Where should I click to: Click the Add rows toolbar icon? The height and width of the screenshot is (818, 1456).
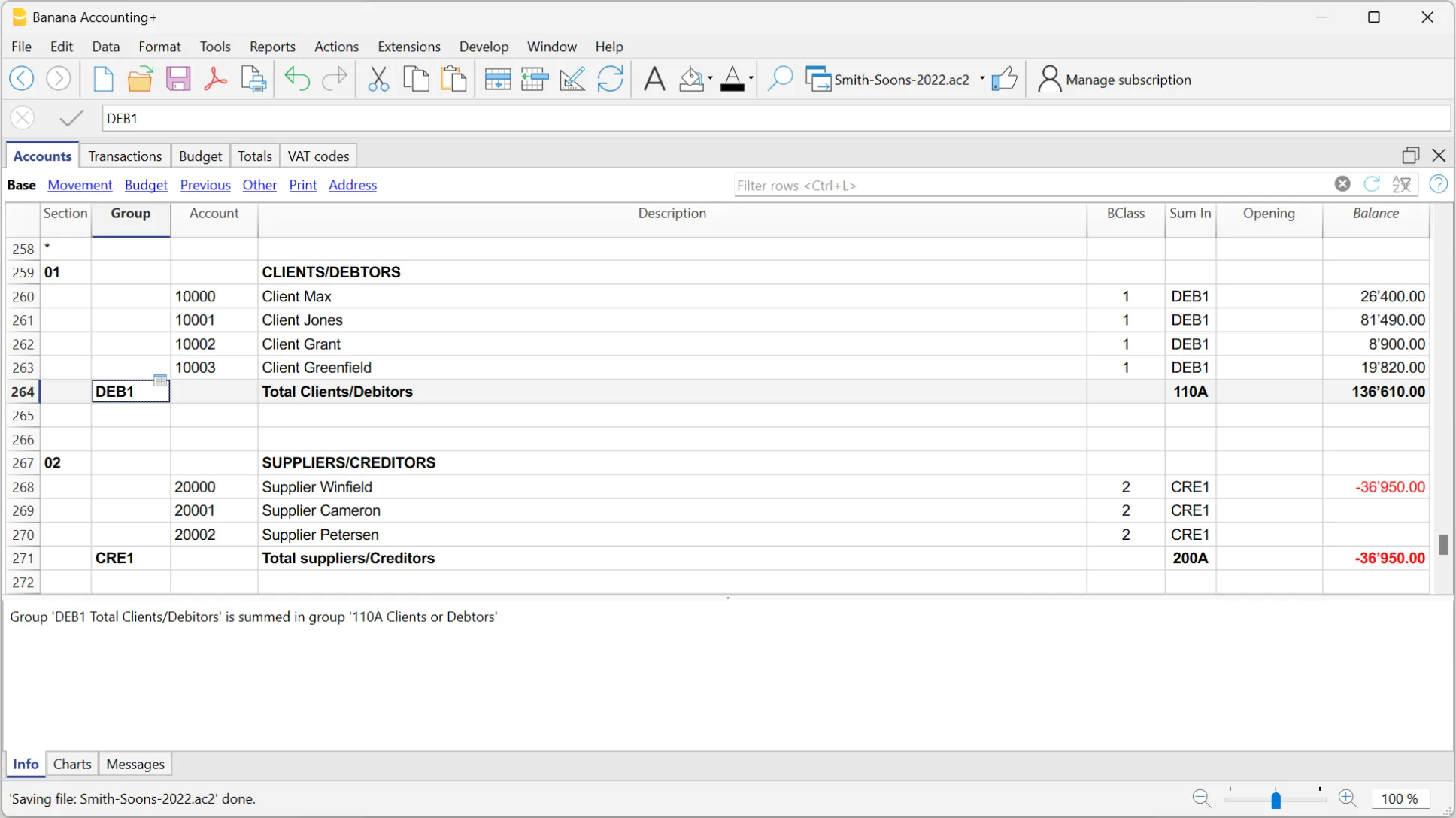coord(497,79)
